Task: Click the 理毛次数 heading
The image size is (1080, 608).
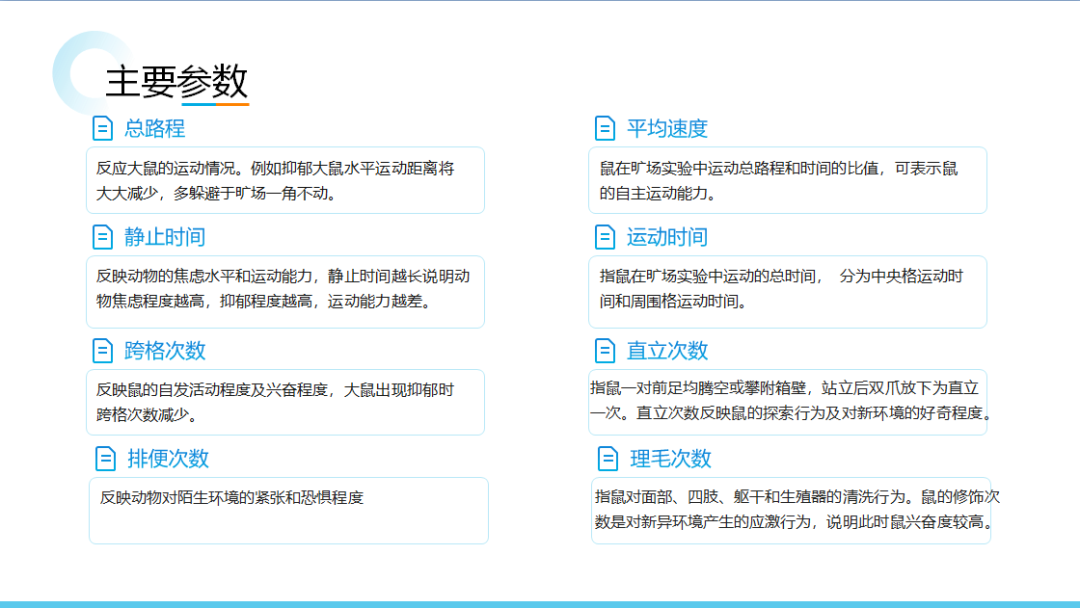Action: click(x=670, y=458)
